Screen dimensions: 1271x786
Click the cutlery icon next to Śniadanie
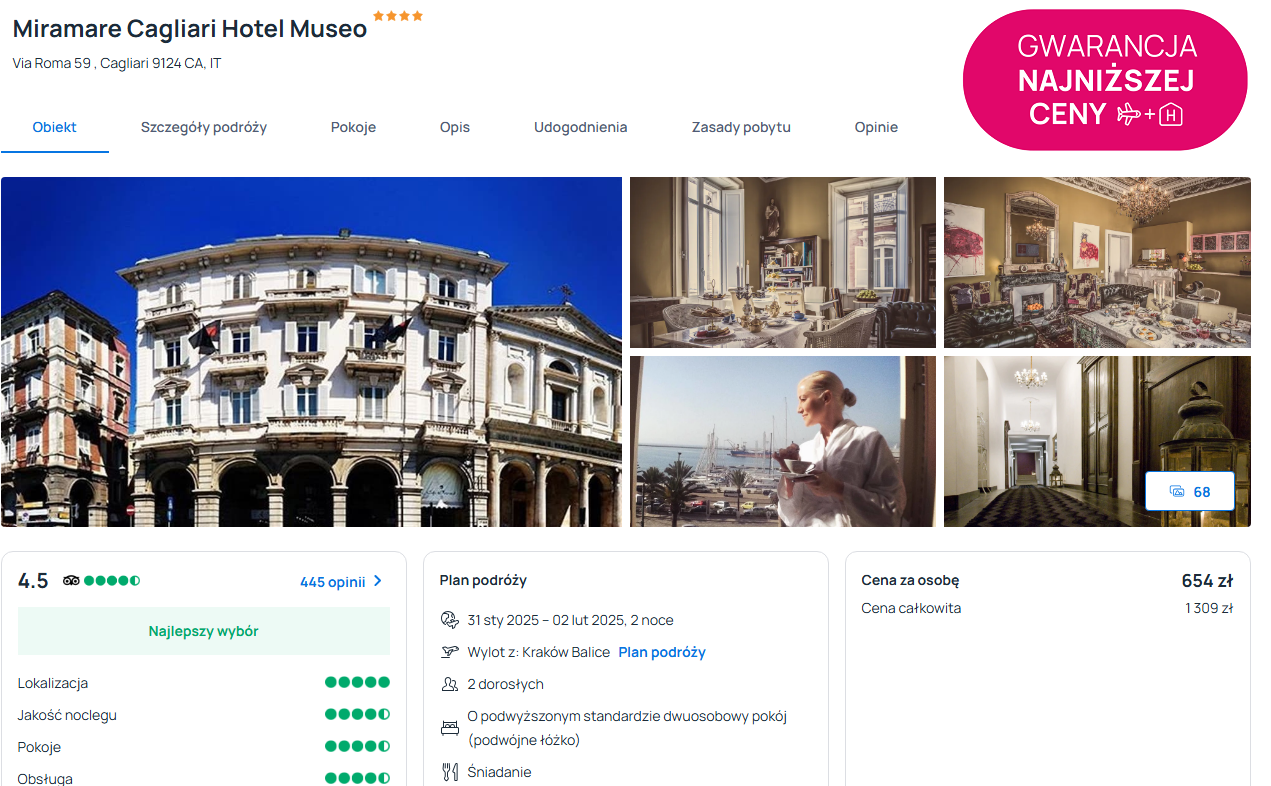tap(450, 772)
